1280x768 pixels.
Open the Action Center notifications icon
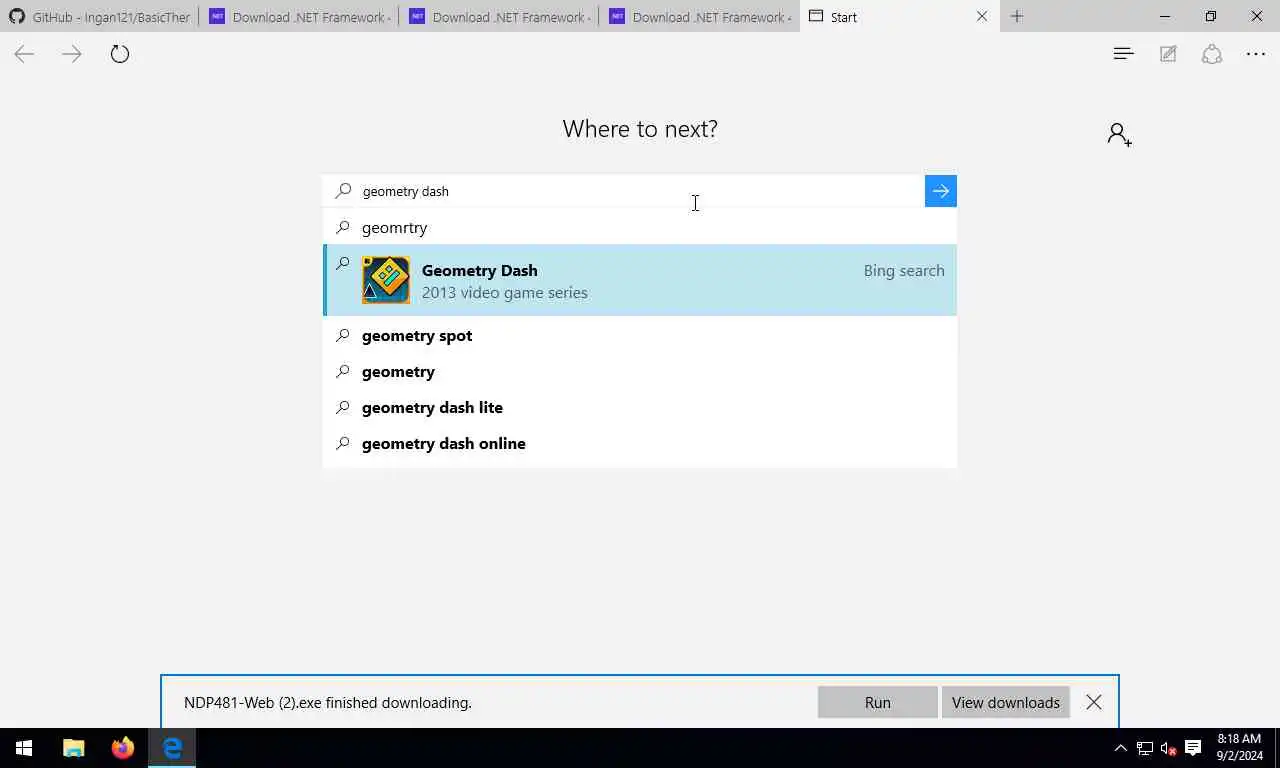tap(1193, 748)
